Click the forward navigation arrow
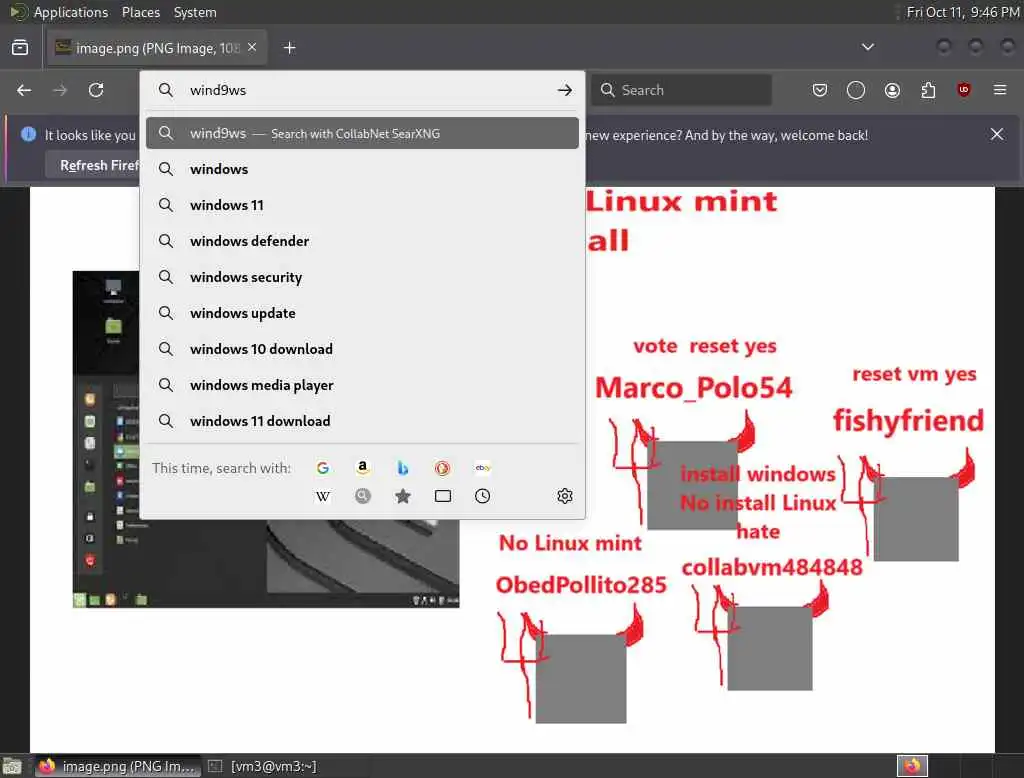1024x778 pixels. (x=60, y=90)
